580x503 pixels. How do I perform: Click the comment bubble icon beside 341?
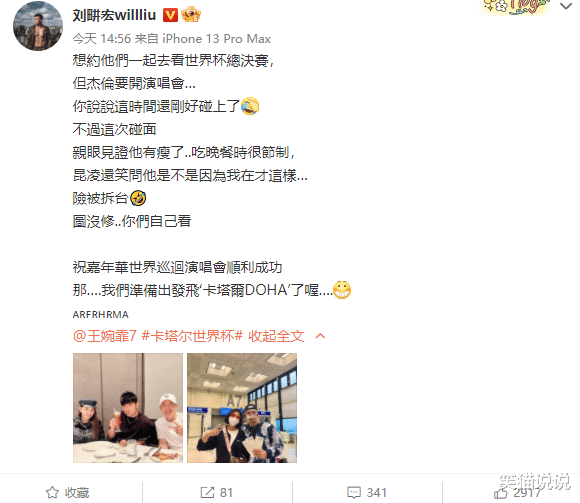point(354,493)
